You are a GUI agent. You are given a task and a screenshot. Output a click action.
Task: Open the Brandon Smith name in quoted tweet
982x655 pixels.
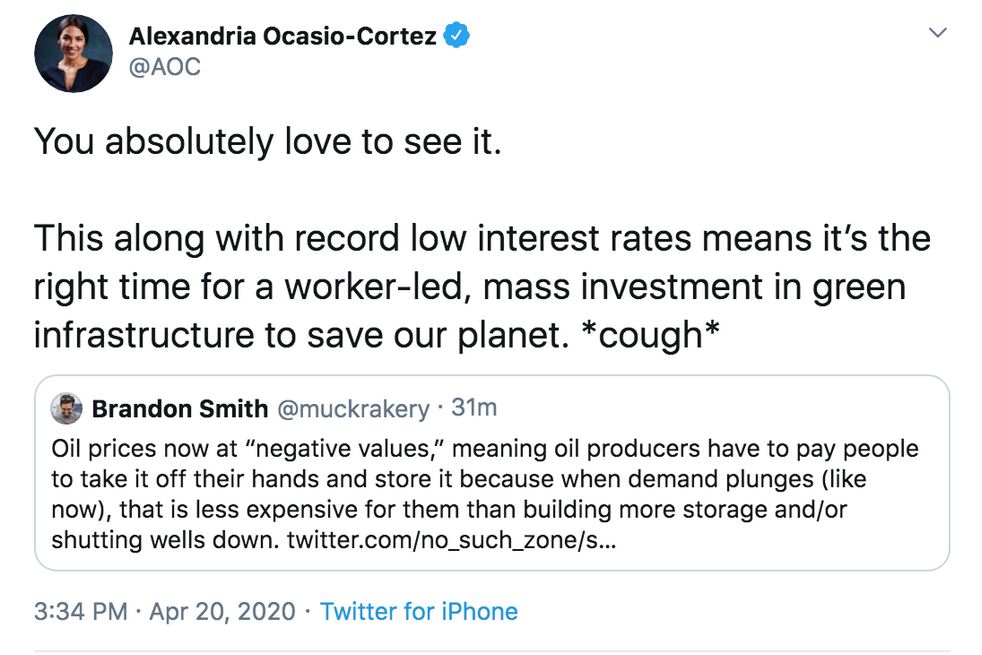[x=180, y=409]
